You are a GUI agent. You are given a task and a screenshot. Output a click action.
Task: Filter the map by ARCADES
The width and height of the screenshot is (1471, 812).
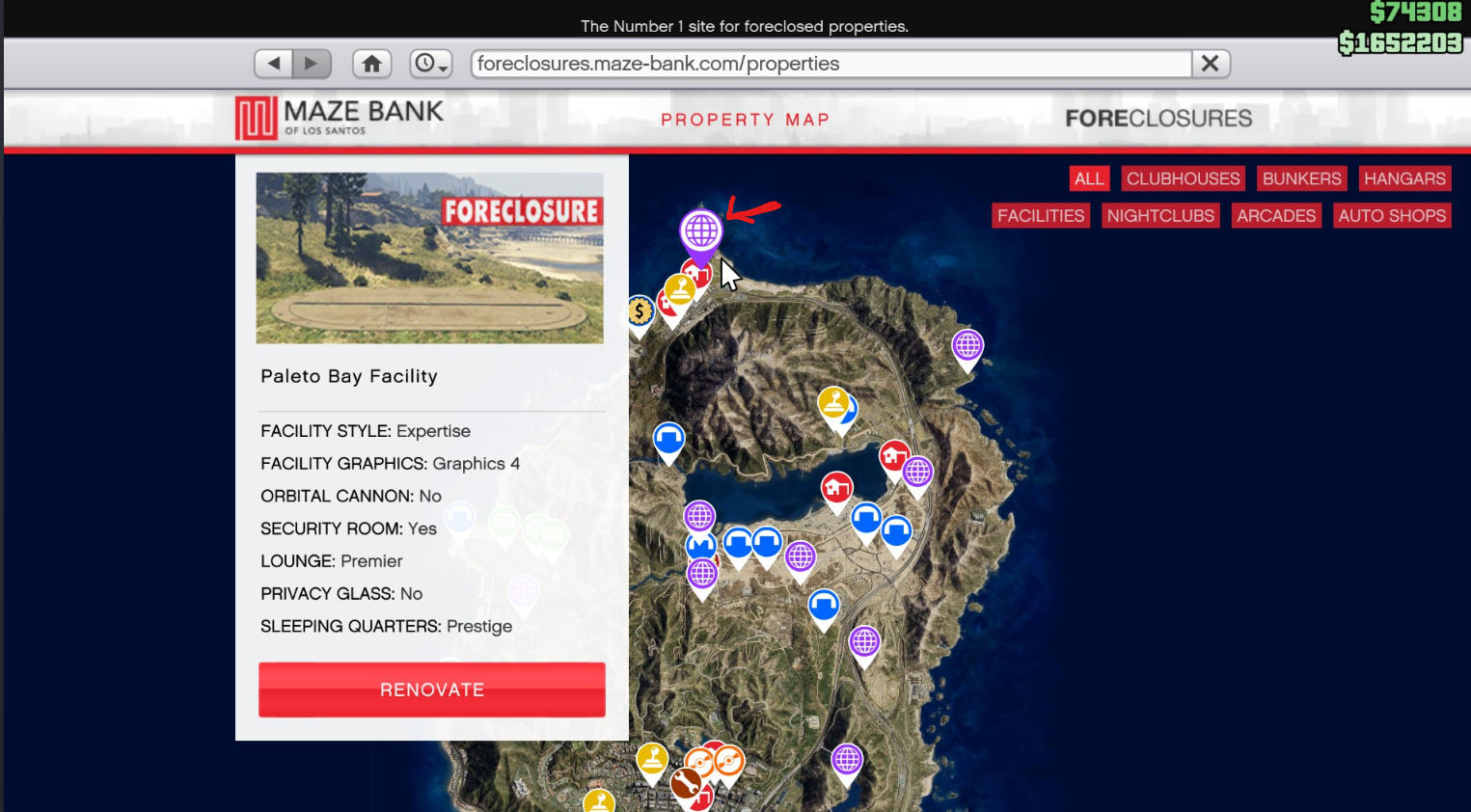click(x=1276, y=216)
